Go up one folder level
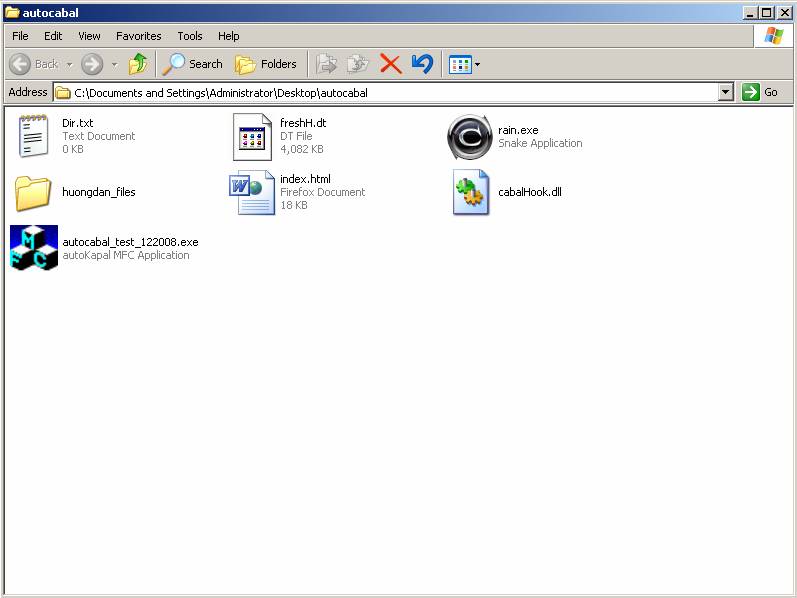Viewport: 797px width, 598px height. (138, 64)
